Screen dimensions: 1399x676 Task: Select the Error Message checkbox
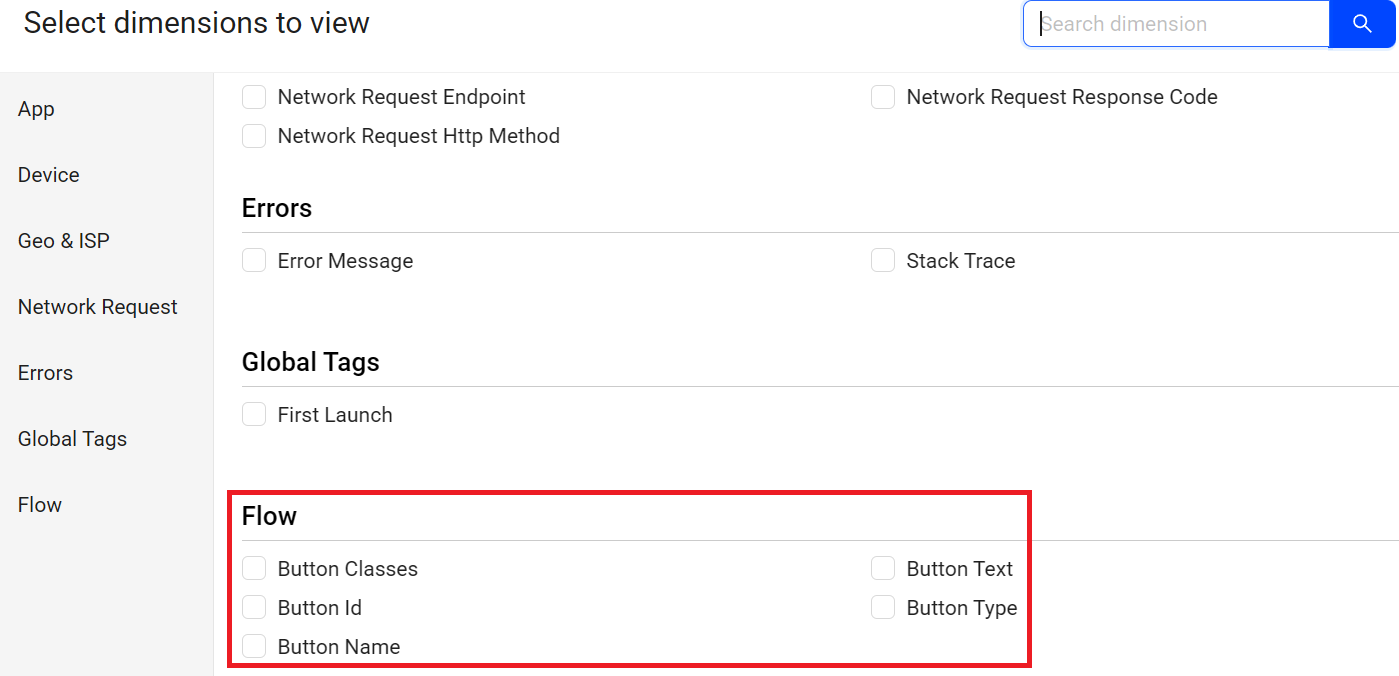tap(254, 261)
